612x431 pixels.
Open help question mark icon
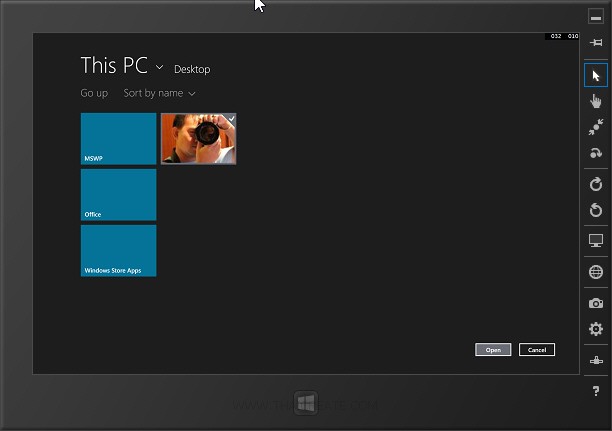coord(596,391)
